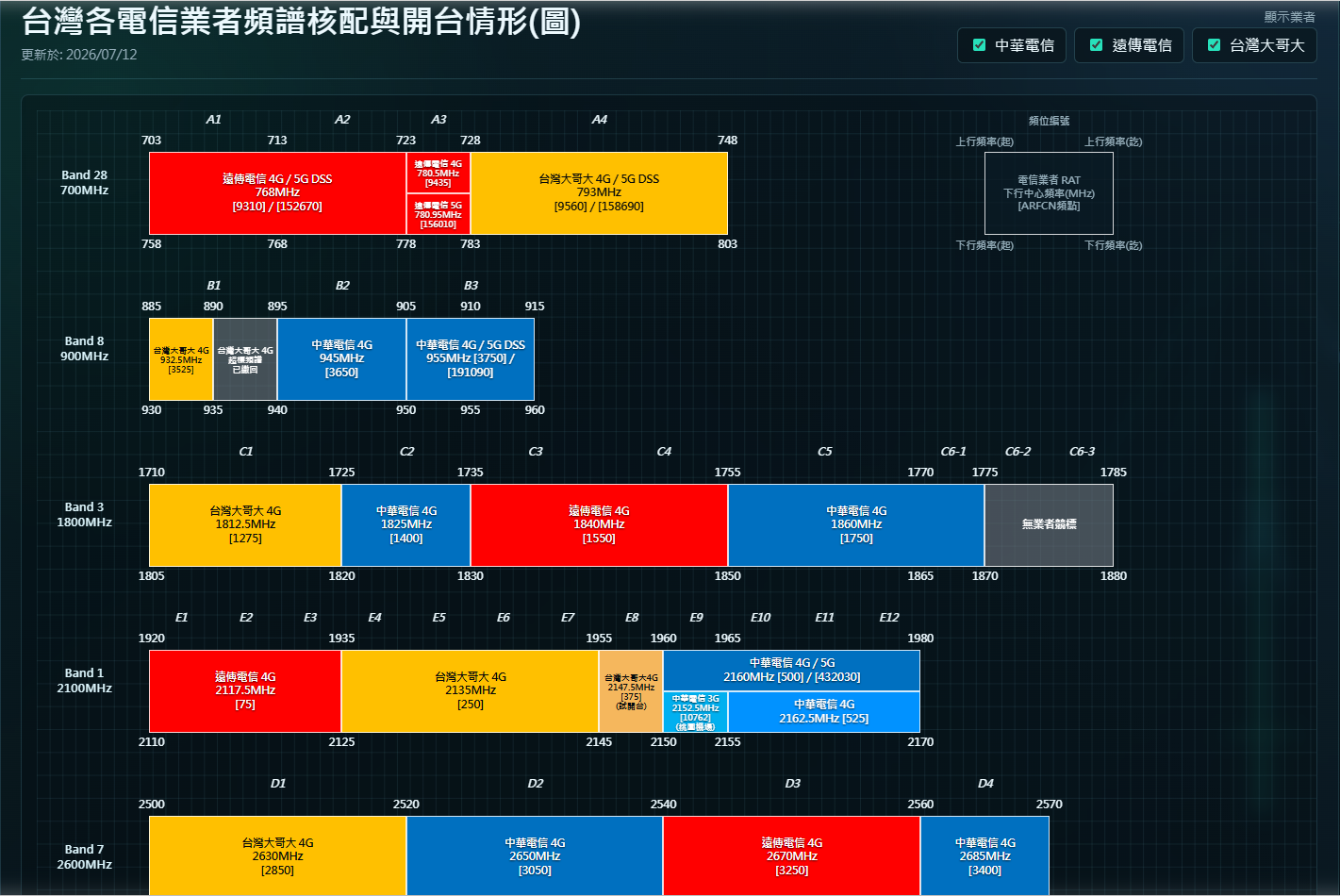
Task: Select 台灣大哥大 4G/5G DSS 793MHz block
Action: point(599,193)
